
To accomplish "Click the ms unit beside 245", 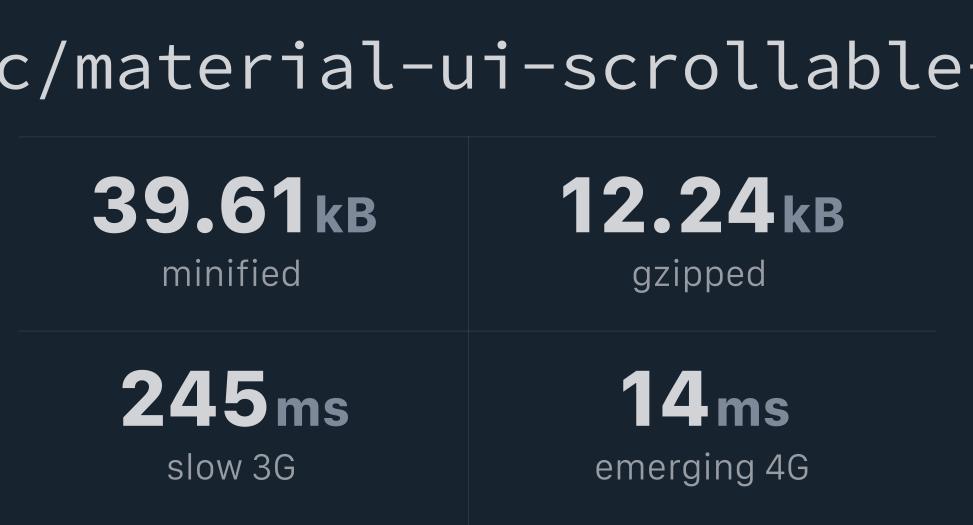I will point(312,409).
